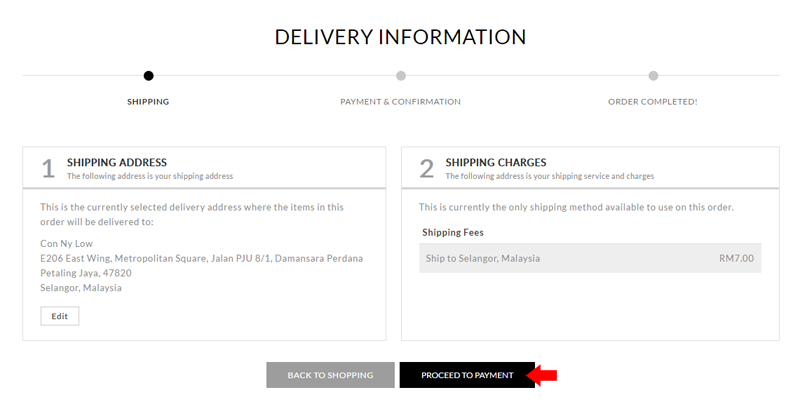Click the RM7.00 shipping fee amount
This screenshot has width=800, height=409.
click(x=736, y=258)
